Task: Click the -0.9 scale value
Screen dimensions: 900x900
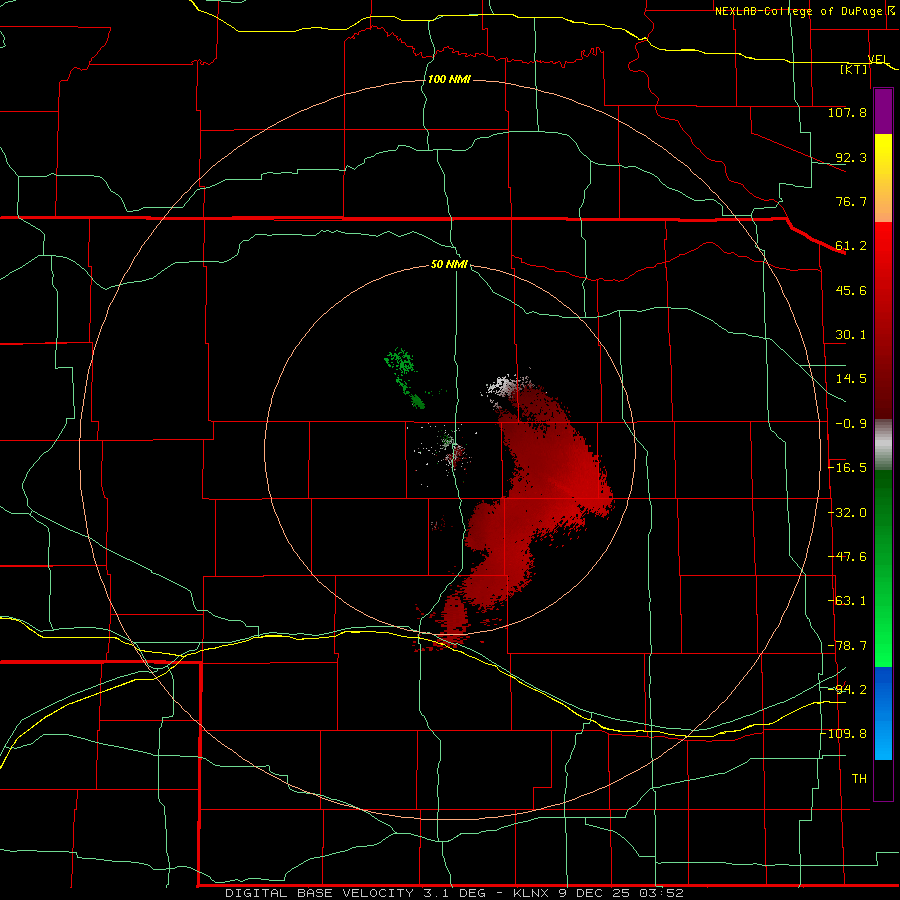Action: (851, 424)
